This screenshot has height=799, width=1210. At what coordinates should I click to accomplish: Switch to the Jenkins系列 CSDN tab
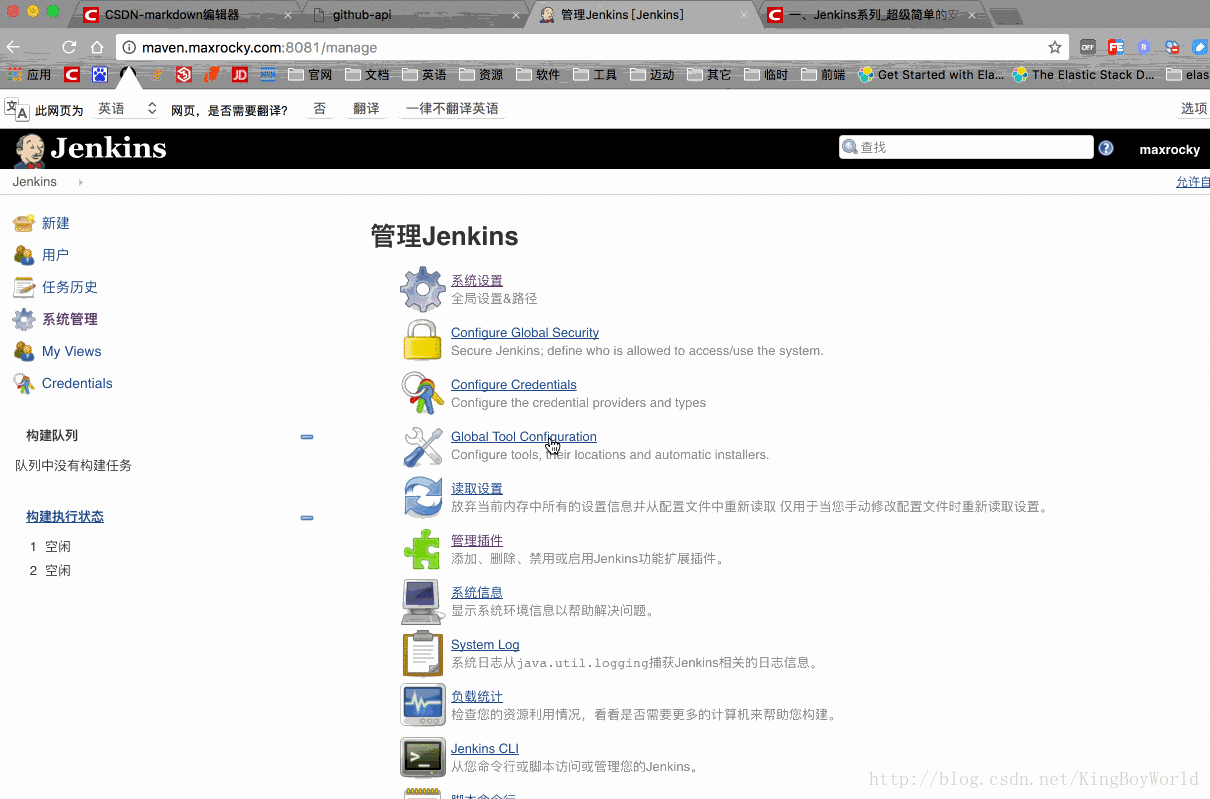(871, 15)
